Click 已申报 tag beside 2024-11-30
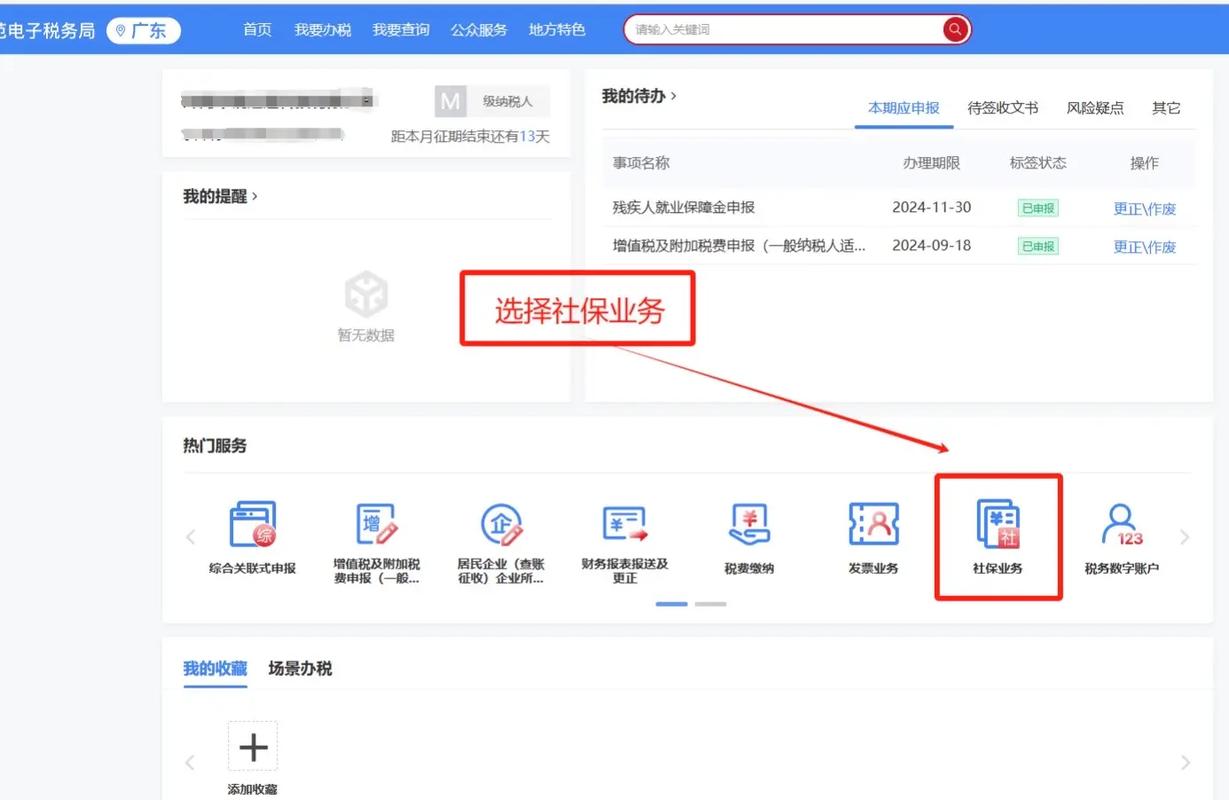This screenshot has width=1229, height=800. [1038, 208]
